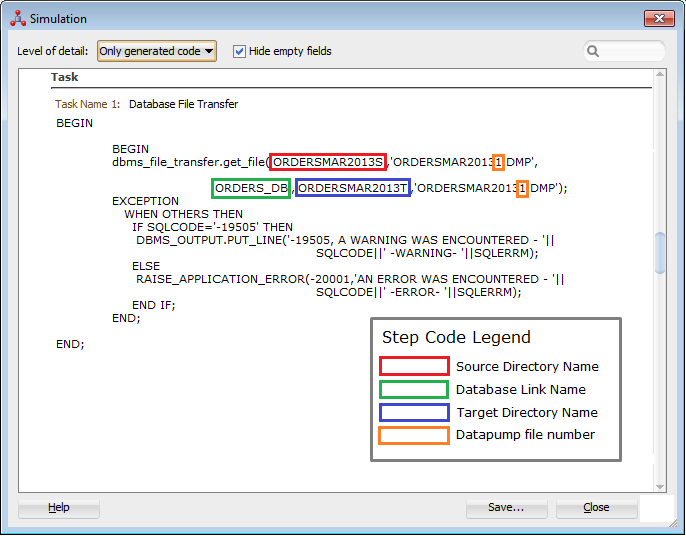This screenshot has height=536, width=686.
Task: Click the Task section heading
Action: 64,77
